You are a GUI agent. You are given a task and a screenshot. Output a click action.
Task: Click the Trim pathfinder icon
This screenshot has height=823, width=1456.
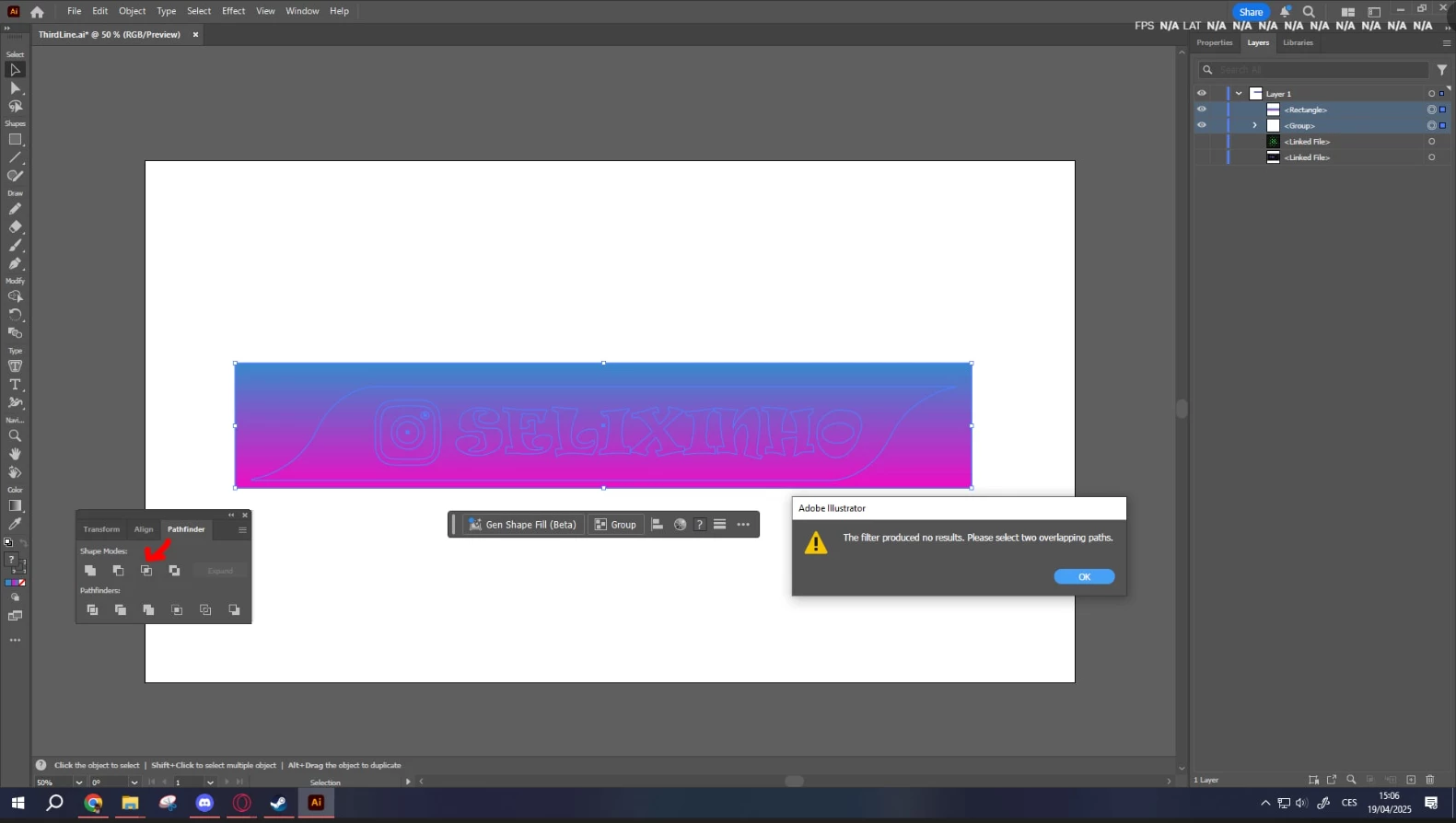click(121, 609)
